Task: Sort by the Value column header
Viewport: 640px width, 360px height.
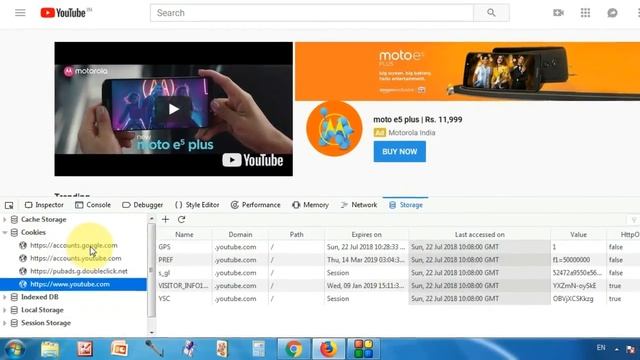Action: click(578, 235)
